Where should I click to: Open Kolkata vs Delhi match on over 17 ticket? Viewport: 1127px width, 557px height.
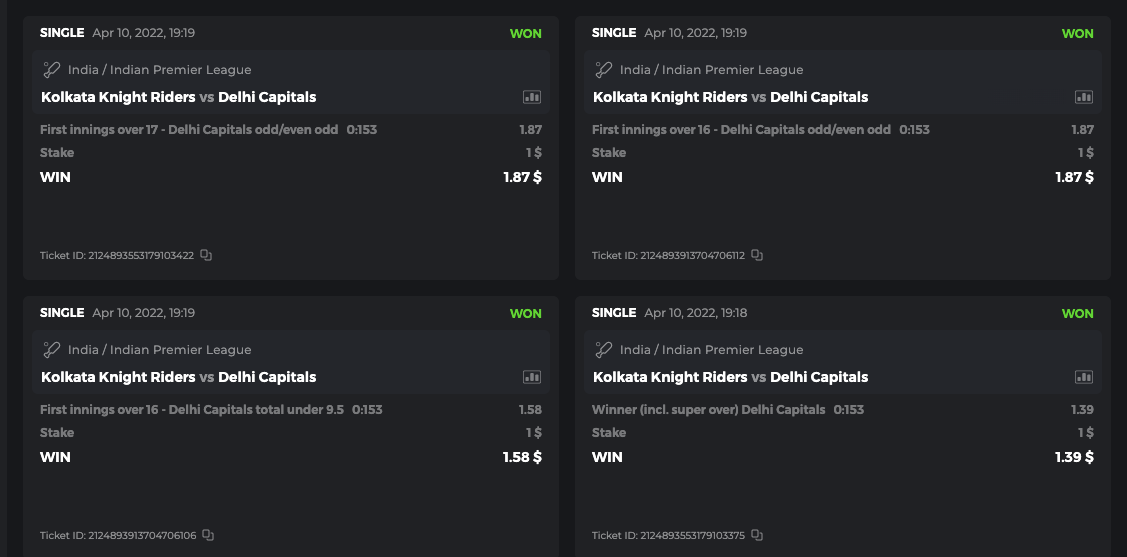click(x=179, y=97)
